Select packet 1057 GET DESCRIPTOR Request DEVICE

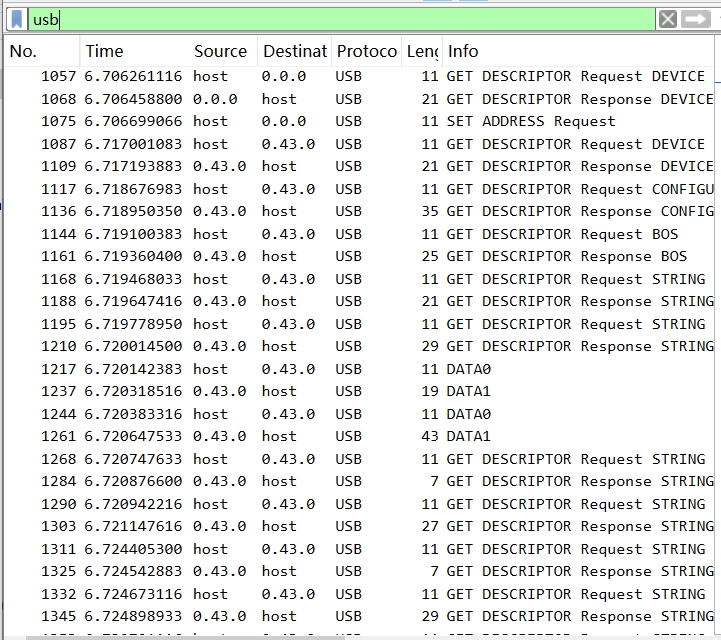(x=360, y=76)
